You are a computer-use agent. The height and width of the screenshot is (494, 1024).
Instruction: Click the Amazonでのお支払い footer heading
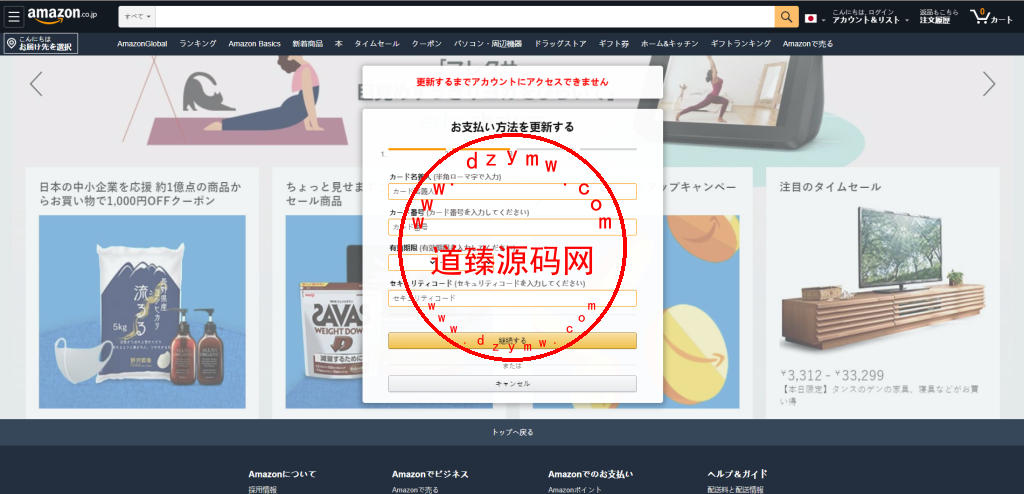click(x=590, y=474)
